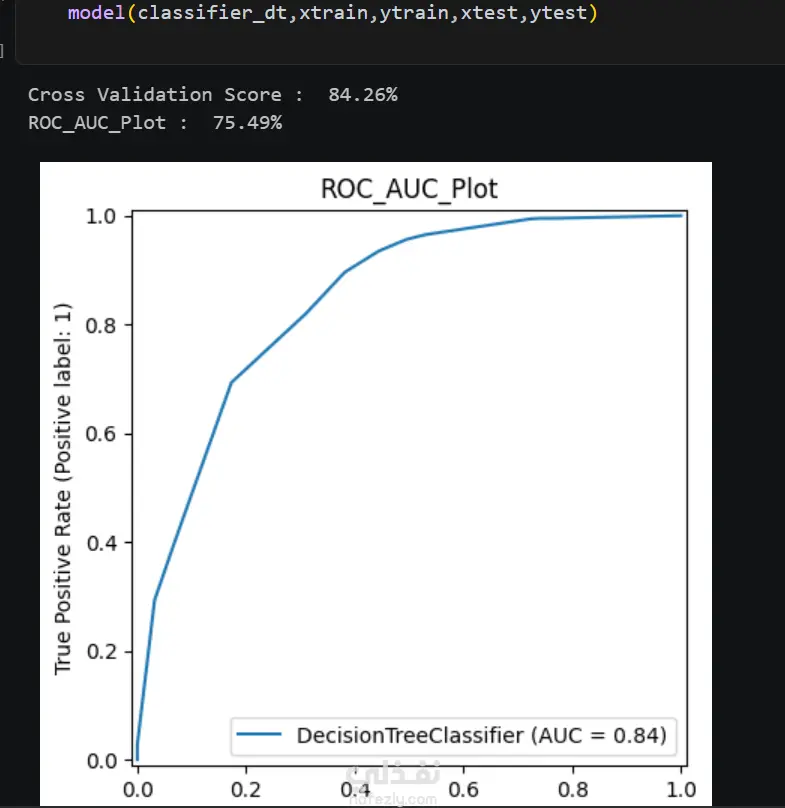Click the 1.0 tick on the y-axis
This screenshot has height=808, width=785.
(101, 216)
